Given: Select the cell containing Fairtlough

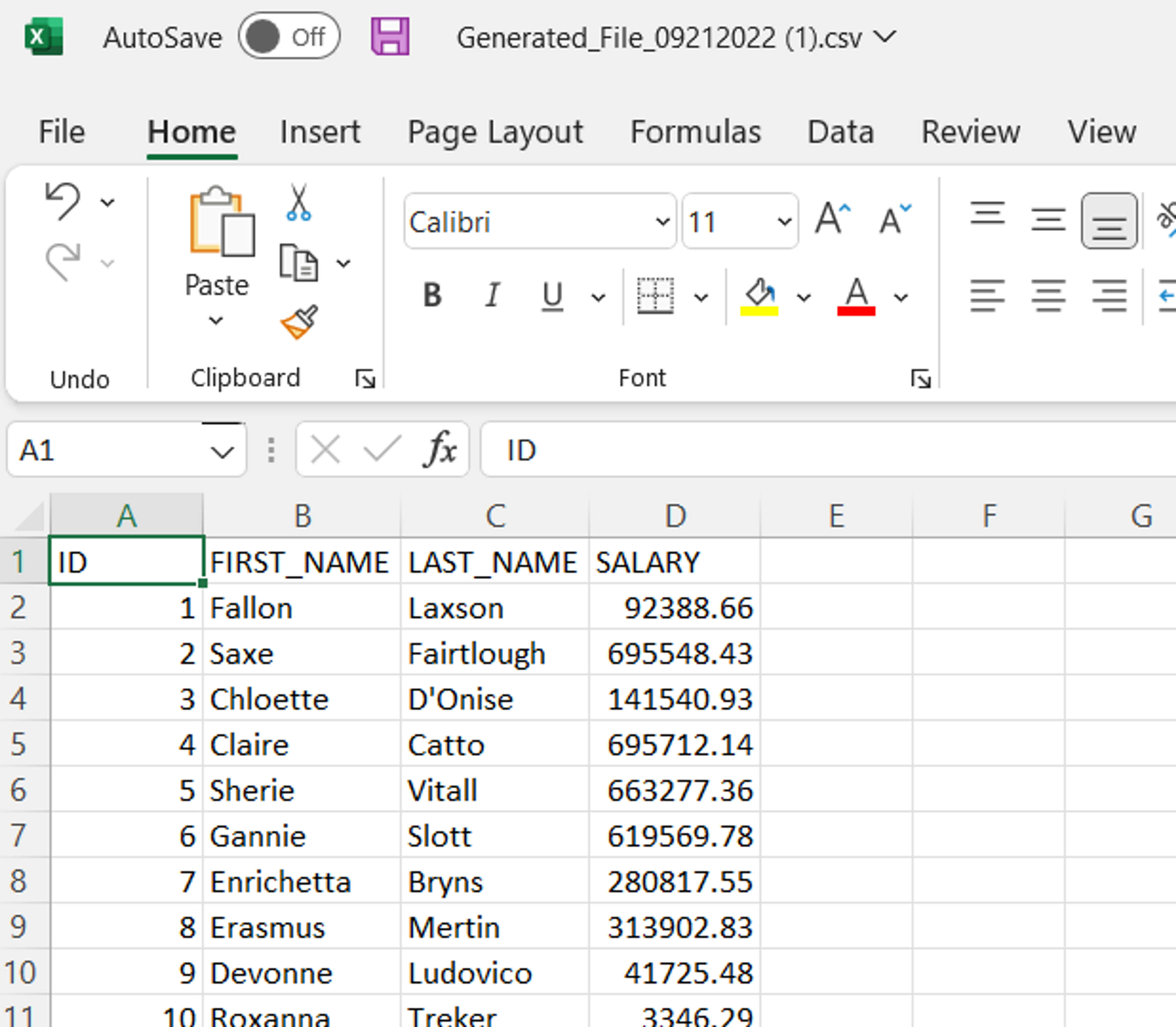Looking at the screenshot, I should click(495, 653).
